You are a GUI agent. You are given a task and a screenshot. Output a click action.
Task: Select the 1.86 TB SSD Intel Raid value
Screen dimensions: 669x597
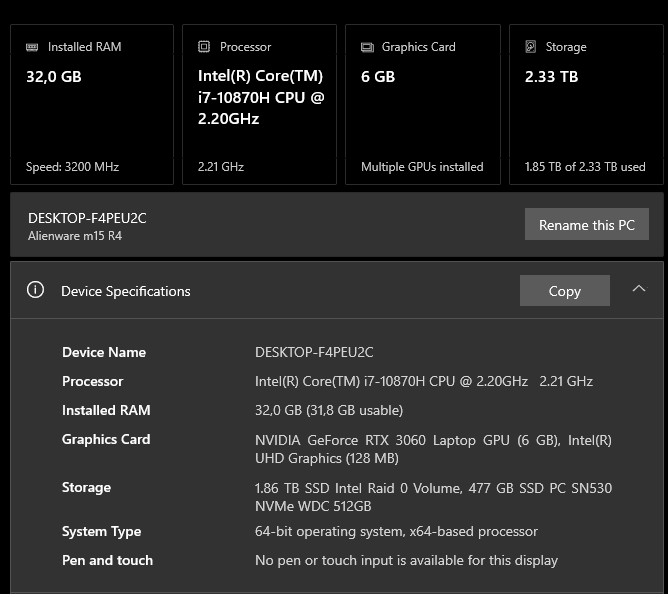point(433,497)
